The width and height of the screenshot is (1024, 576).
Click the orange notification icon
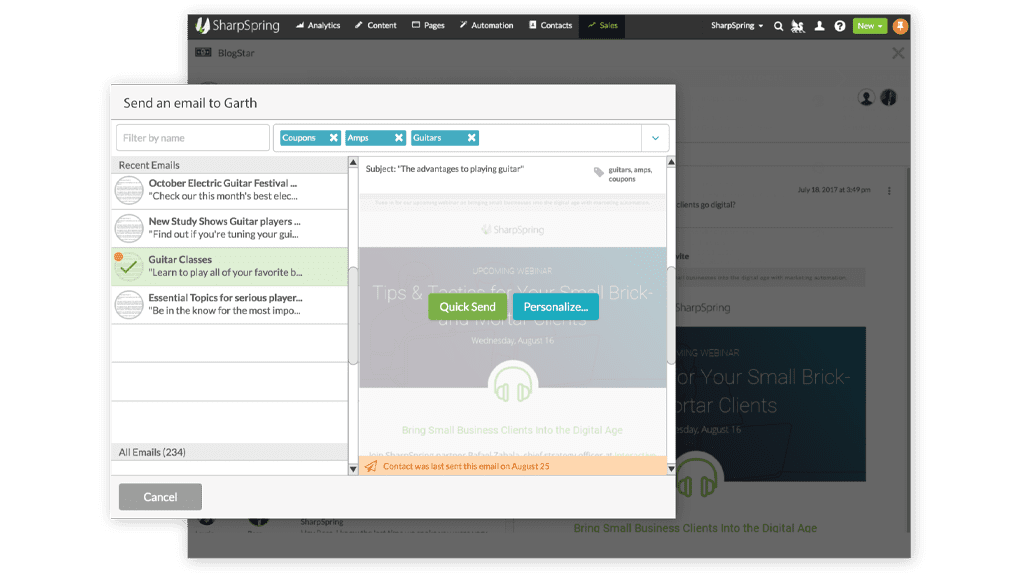(x=900, y=26)
